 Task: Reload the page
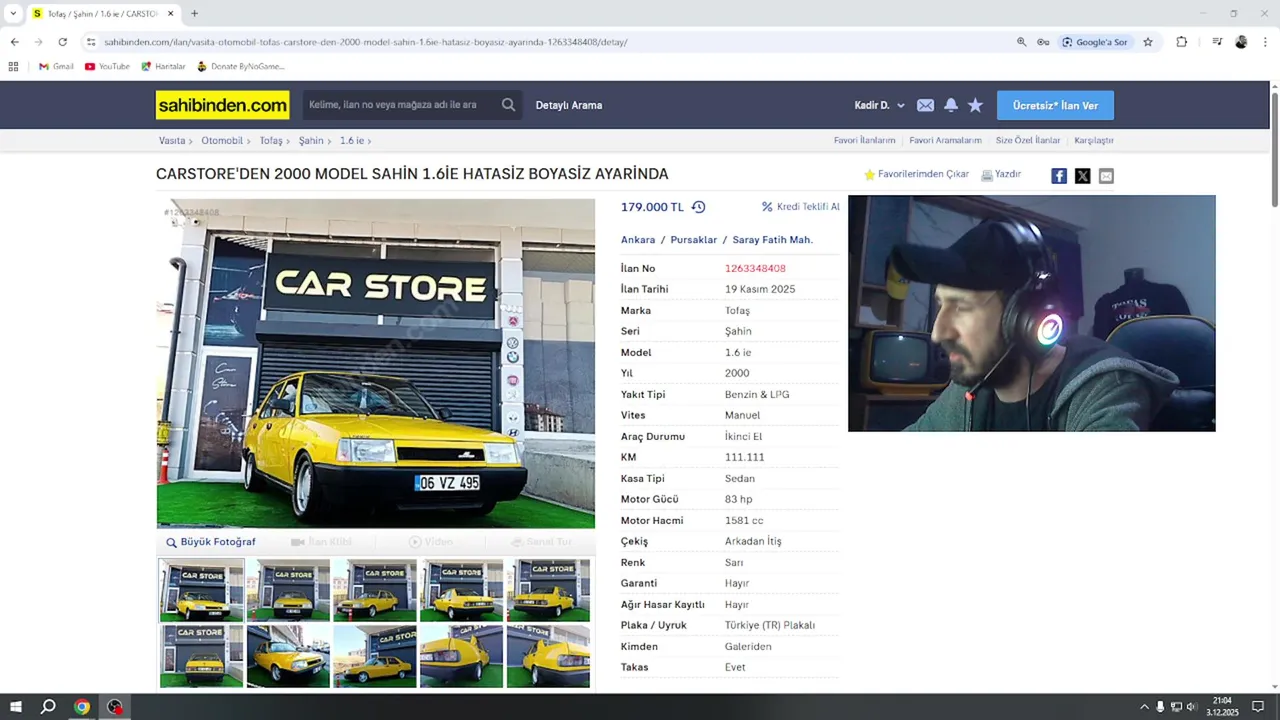click(62, 42)
